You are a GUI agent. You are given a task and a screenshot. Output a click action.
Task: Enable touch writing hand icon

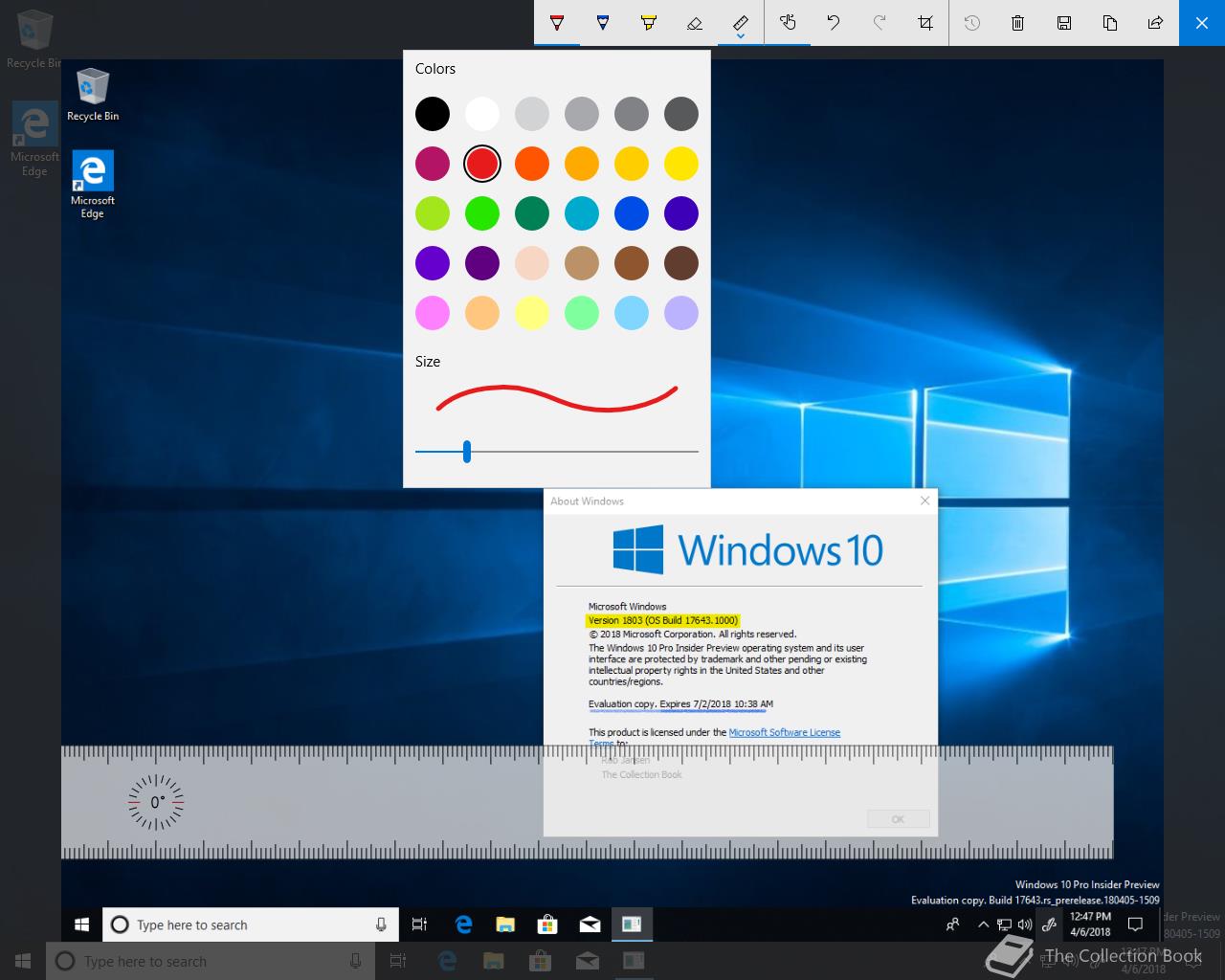point(788,23)
